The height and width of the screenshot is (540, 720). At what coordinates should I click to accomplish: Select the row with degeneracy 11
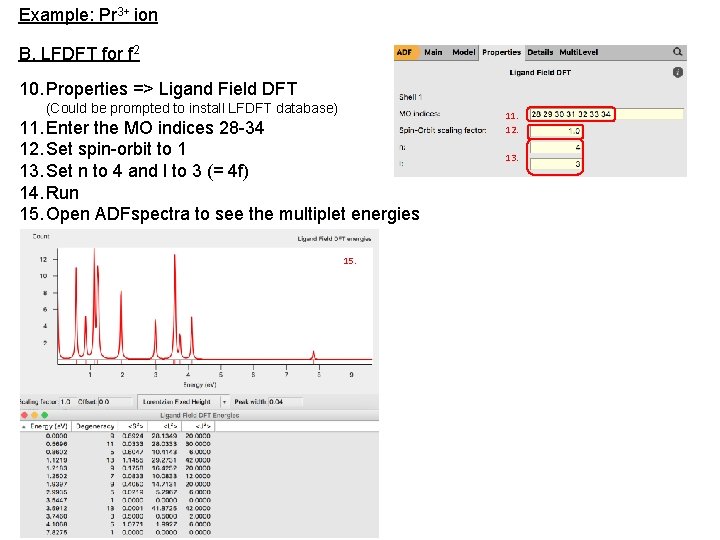117,444
